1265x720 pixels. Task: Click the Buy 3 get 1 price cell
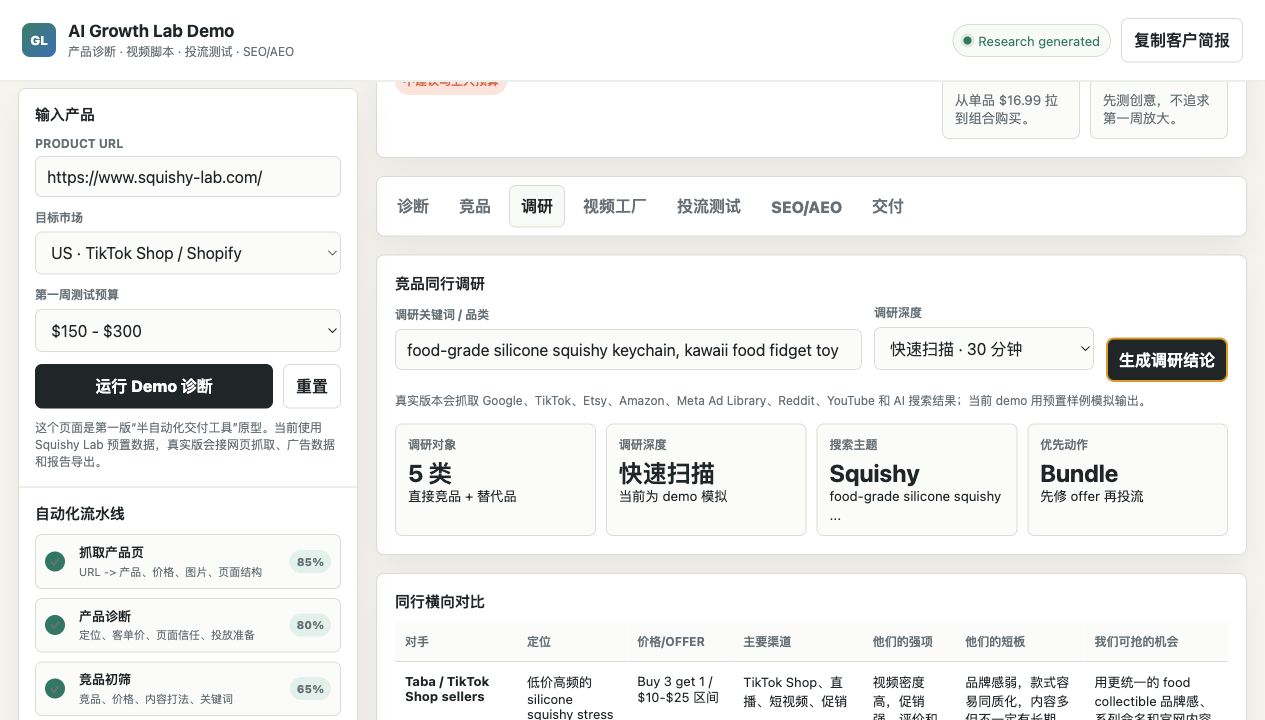click(678, 689)
